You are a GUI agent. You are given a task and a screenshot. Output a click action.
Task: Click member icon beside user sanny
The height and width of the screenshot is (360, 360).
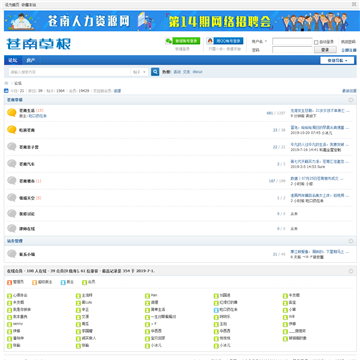point(9,324)
